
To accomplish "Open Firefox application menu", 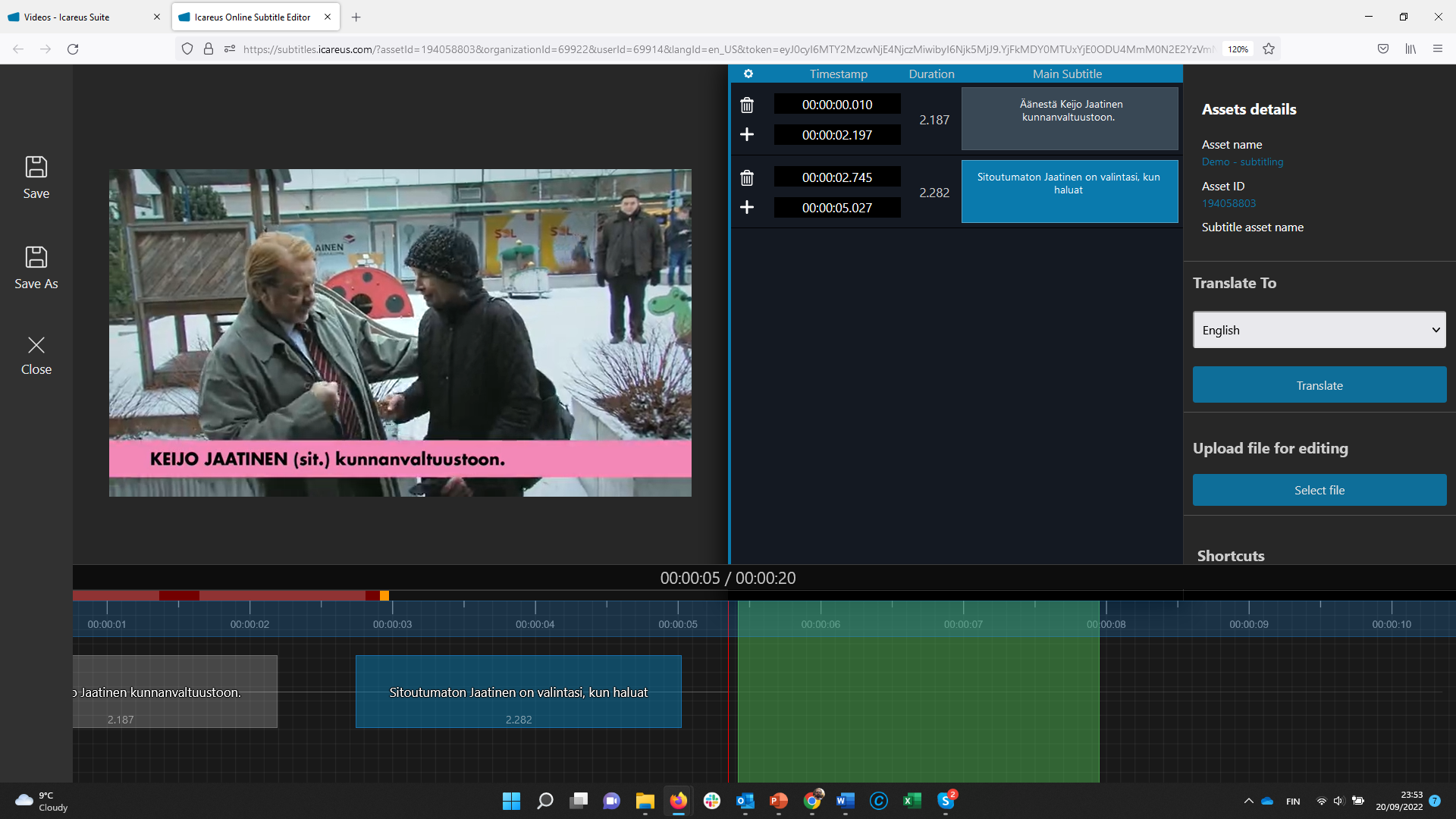I will click(1437, 49).
